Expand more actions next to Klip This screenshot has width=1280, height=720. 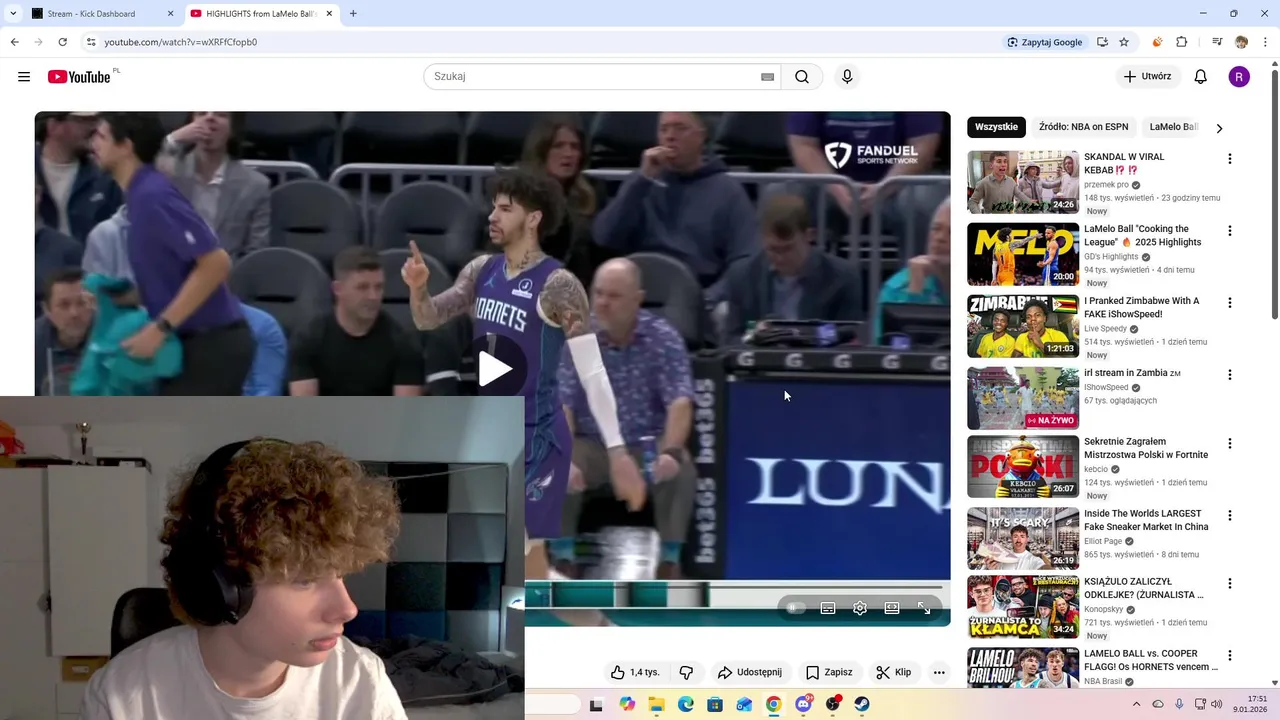point(939,672)
